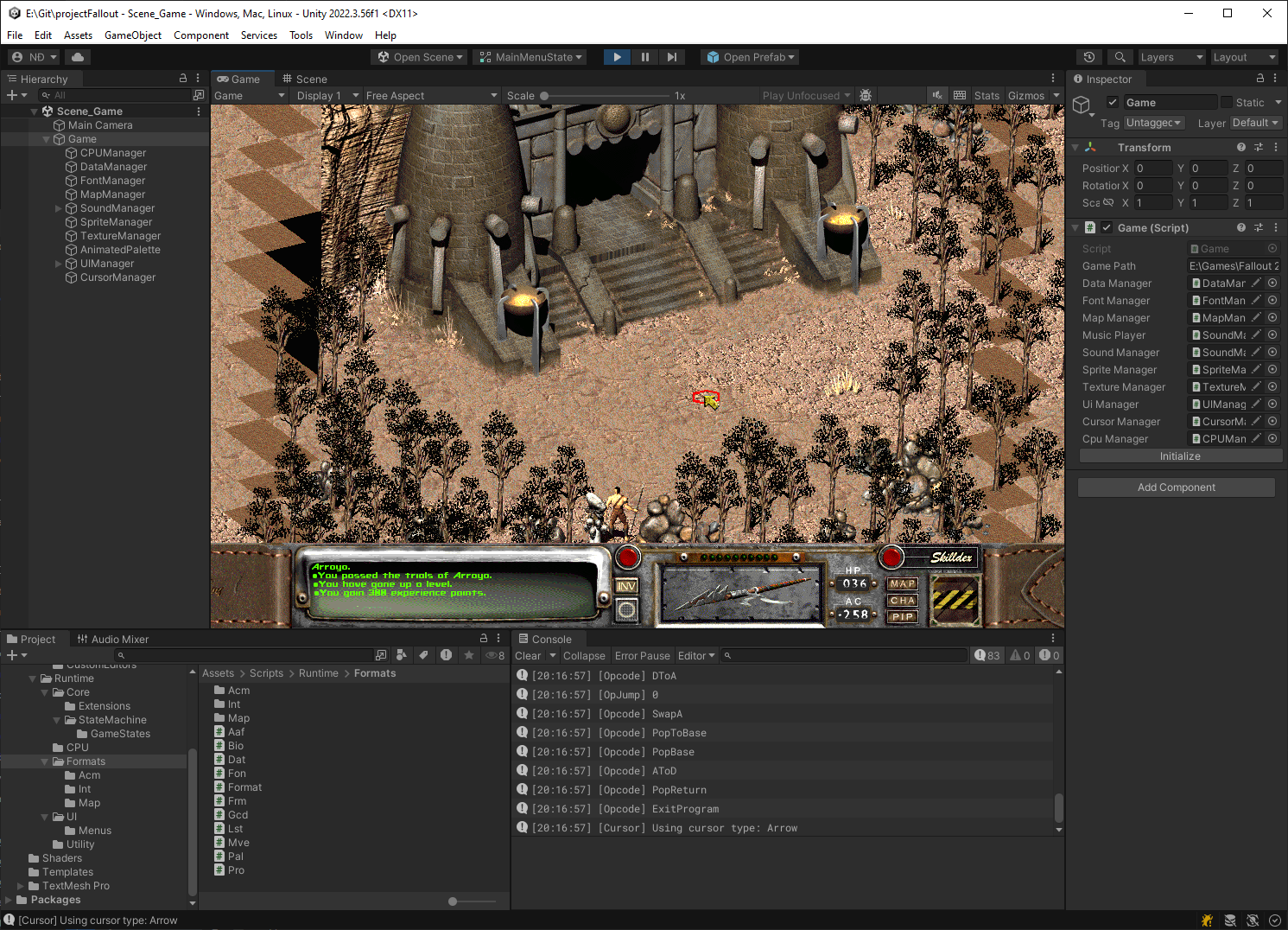Toggle constrained scale proportions icon
This screenshot has height=930, width=1288.
pos(1108,202)
